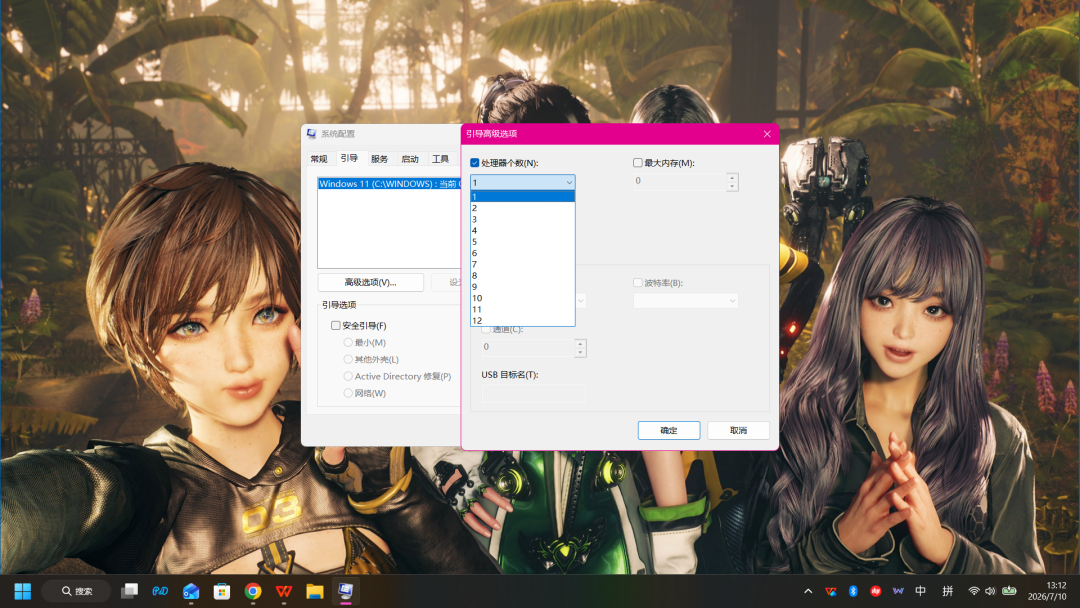
Task: Open Microsoft Store from the taskbar
Action: coord(222,591)
